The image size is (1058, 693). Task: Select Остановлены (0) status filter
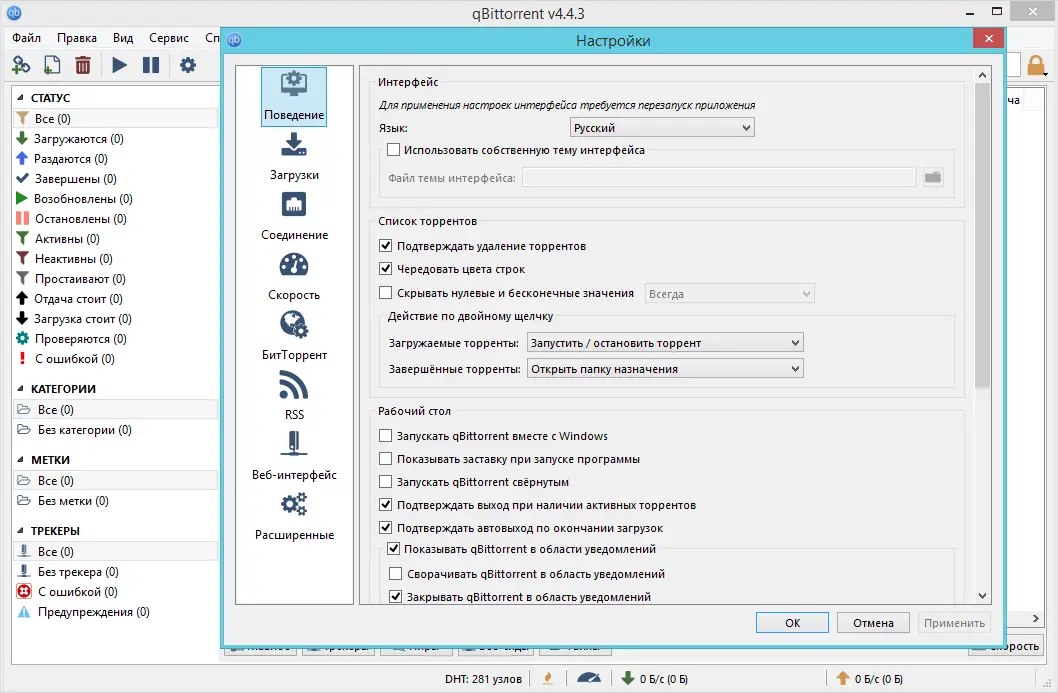click(80, 219)
